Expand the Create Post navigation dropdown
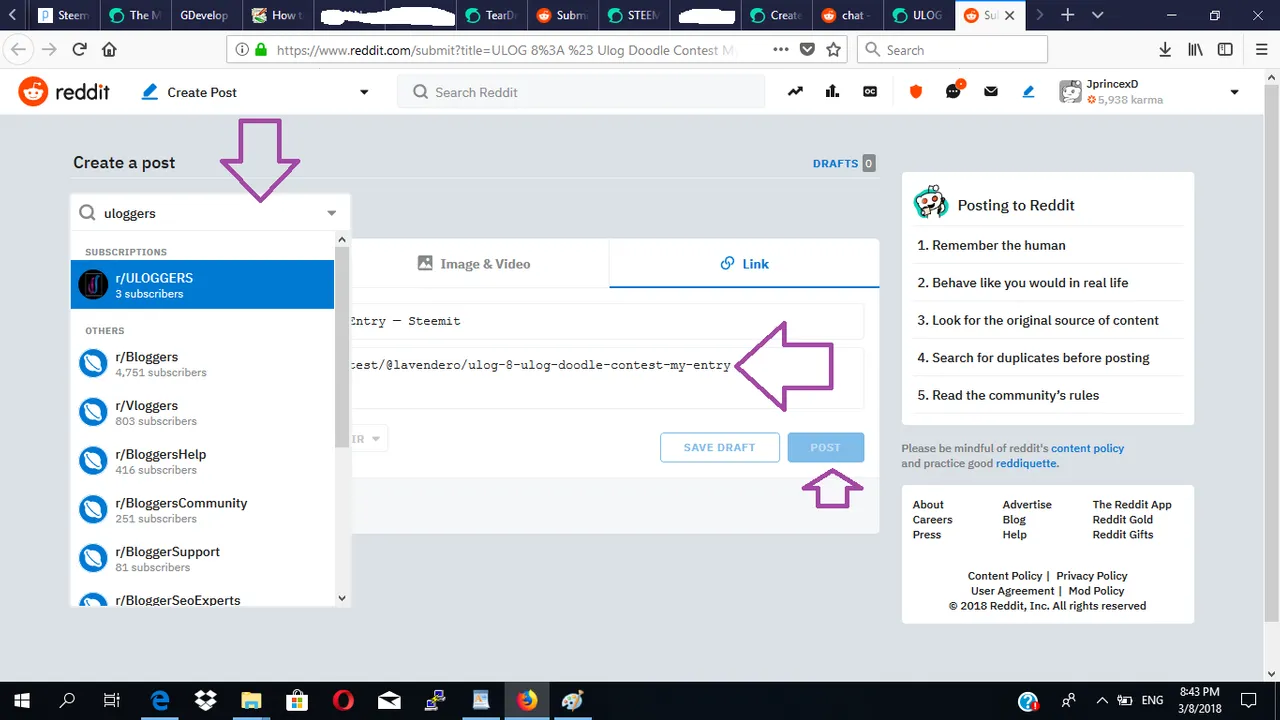1280x720 pixels. (364, 92)
